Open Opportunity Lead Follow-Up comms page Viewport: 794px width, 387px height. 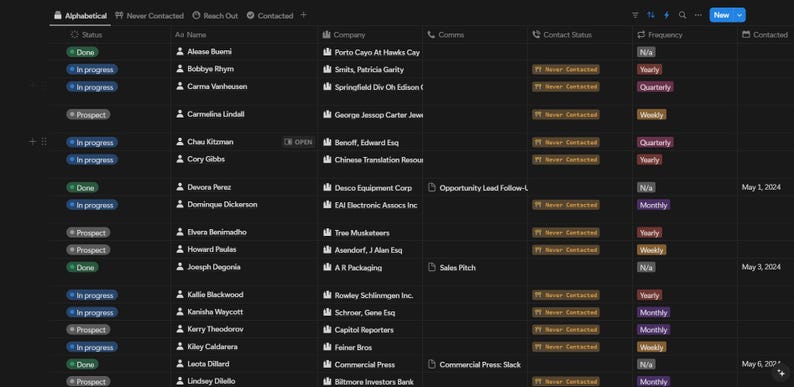click(x=484, y=188)
